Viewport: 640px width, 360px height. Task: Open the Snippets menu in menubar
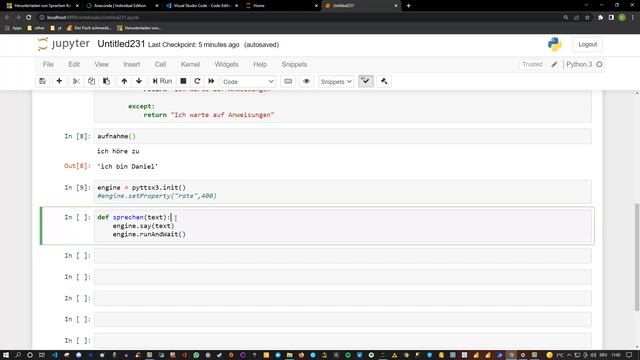pos(294,64)
